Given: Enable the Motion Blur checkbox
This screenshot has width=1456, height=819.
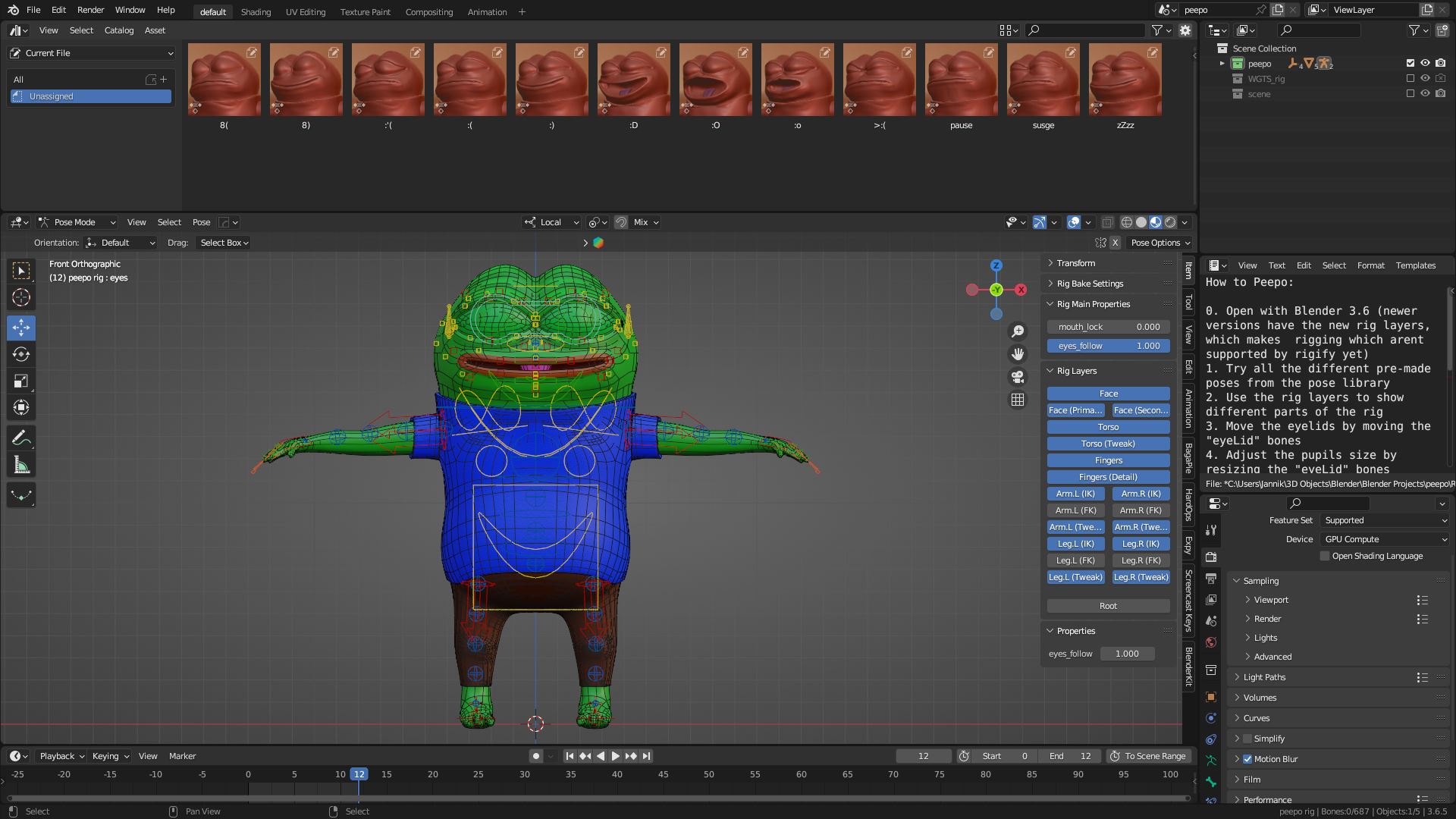Looking at the screenshot, I should click(1247, 759).
